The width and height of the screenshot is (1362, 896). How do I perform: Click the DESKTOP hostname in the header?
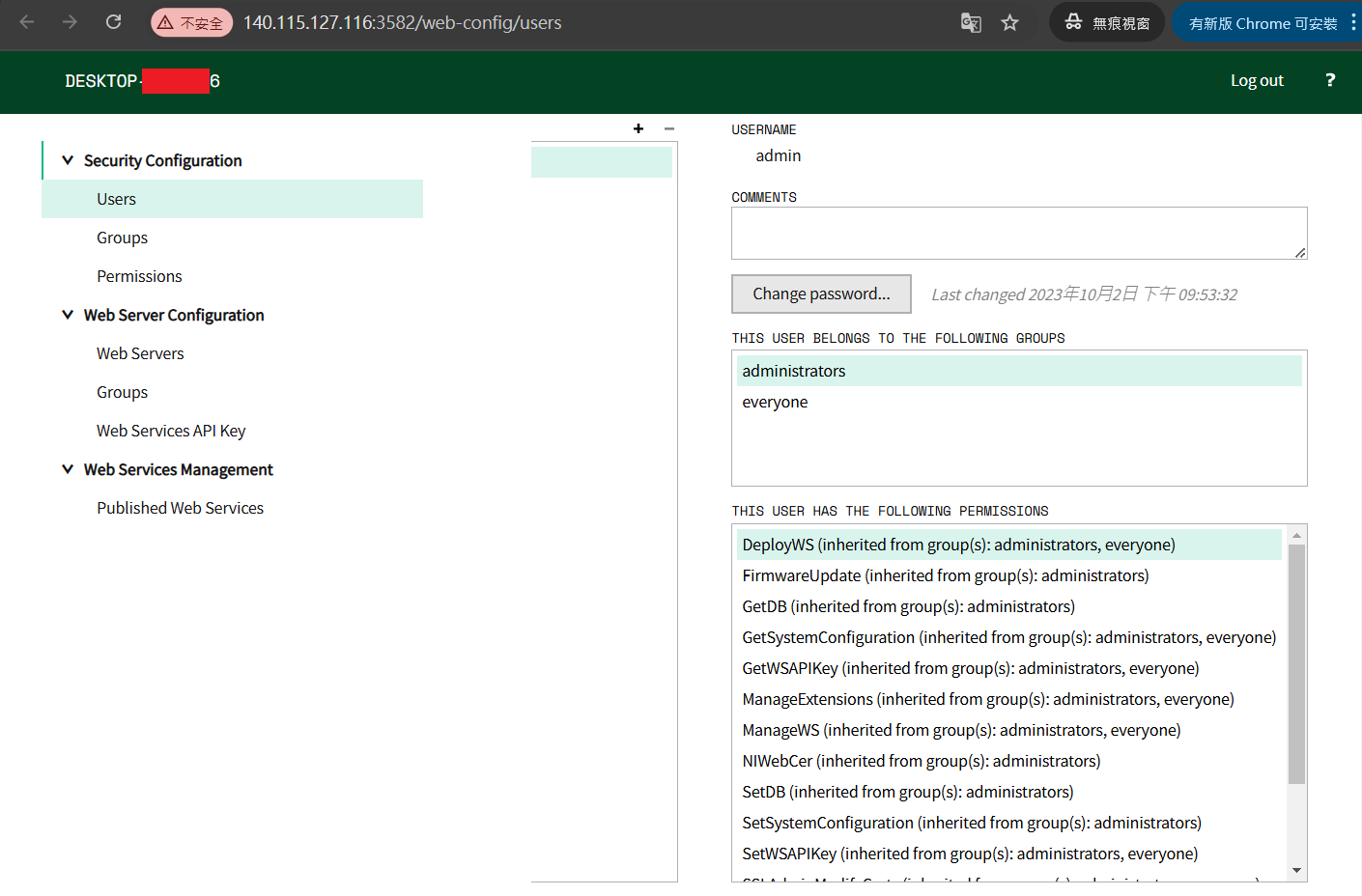click(x=143, y=81)
